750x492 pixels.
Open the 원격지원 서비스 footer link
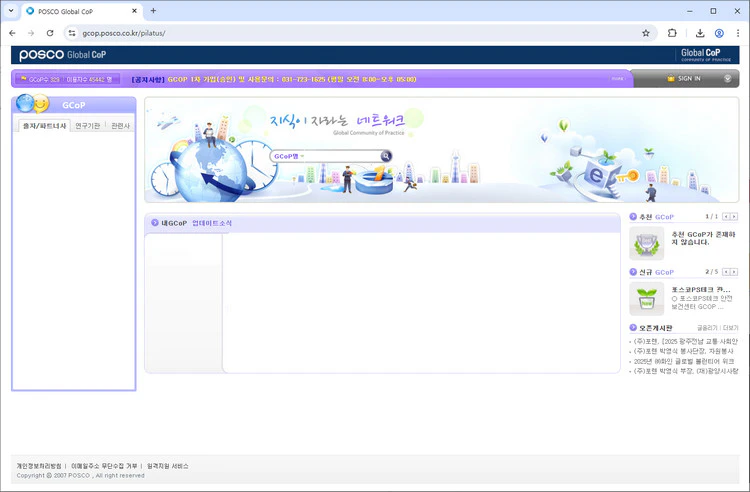click(167, 466)
